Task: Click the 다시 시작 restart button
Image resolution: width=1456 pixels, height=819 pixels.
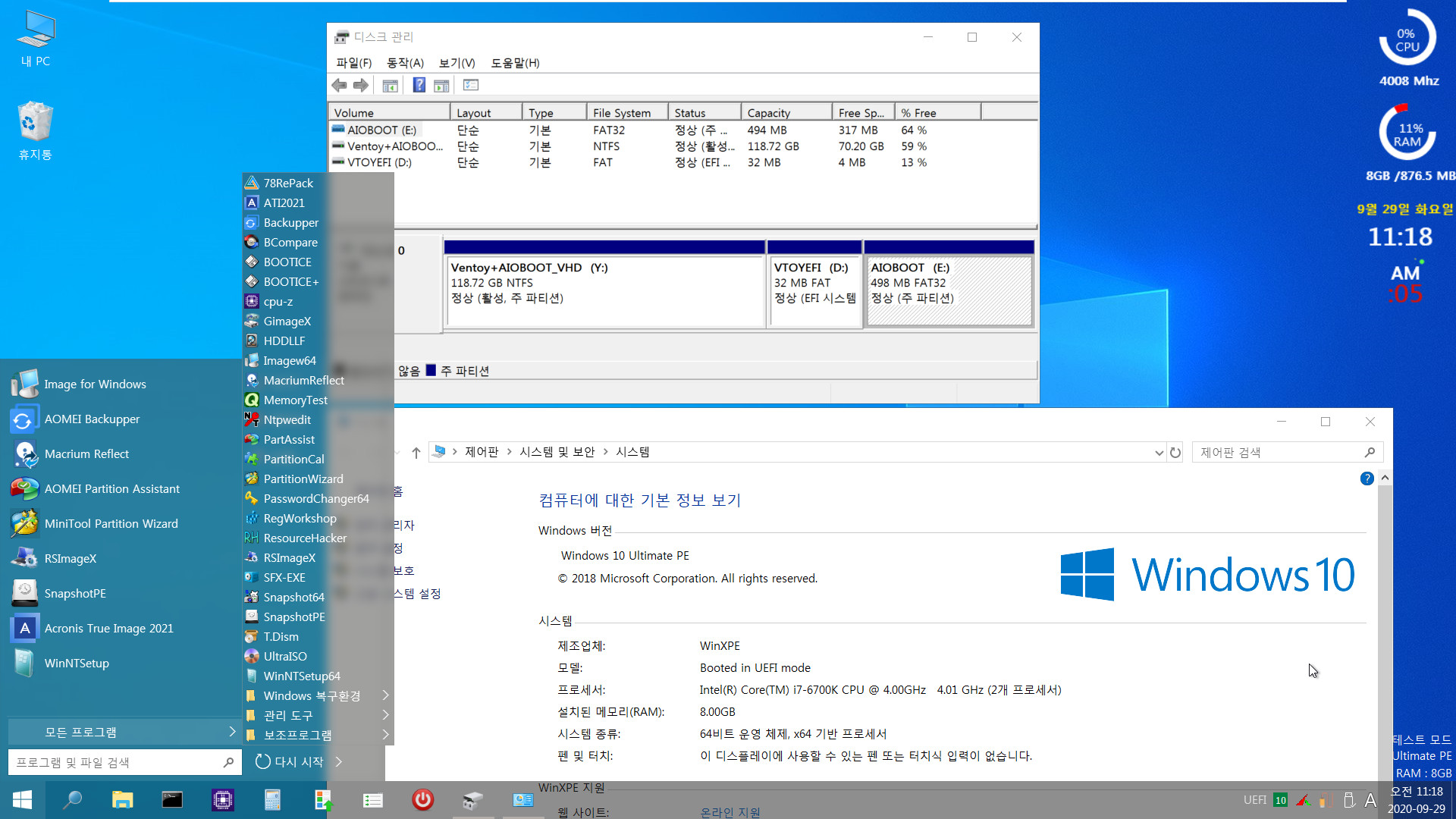Action: [x=289, y=761]
